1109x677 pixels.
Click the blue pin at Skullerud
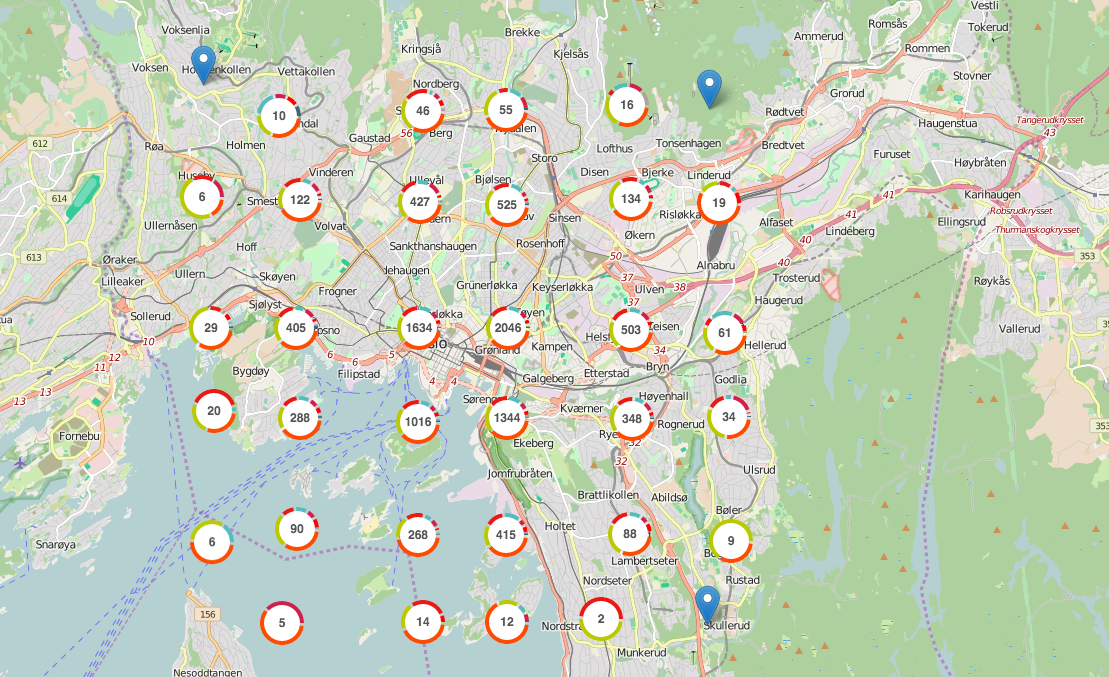click(707, 604)
